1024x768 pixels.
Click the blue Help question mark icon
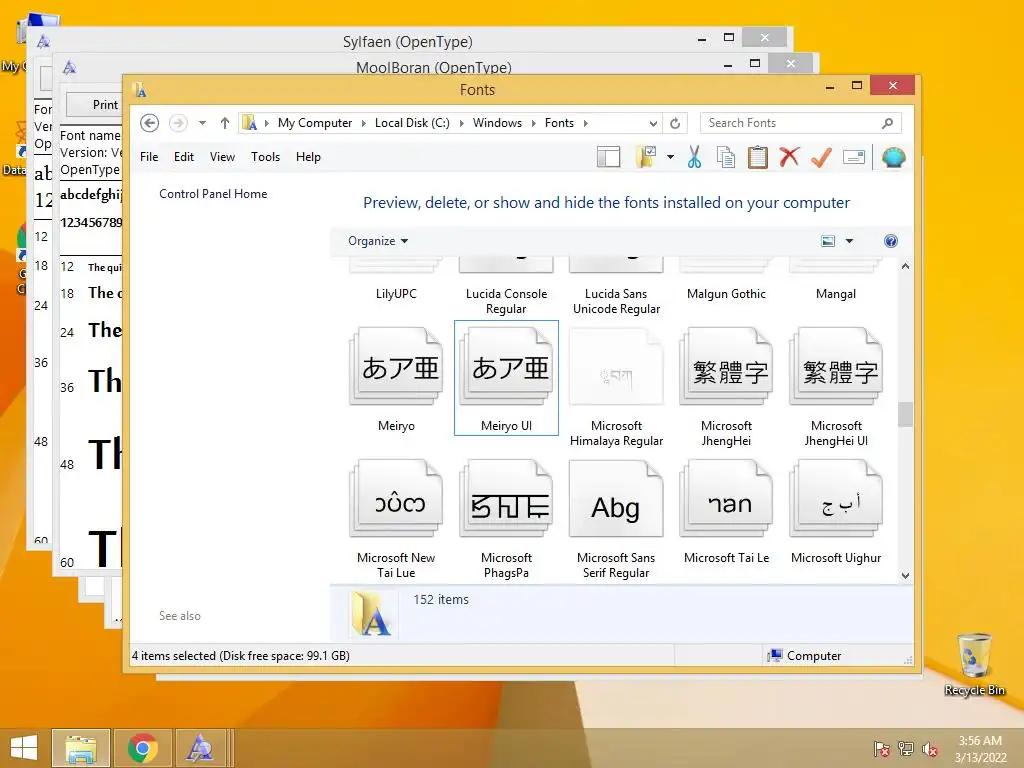pos(890,241)
